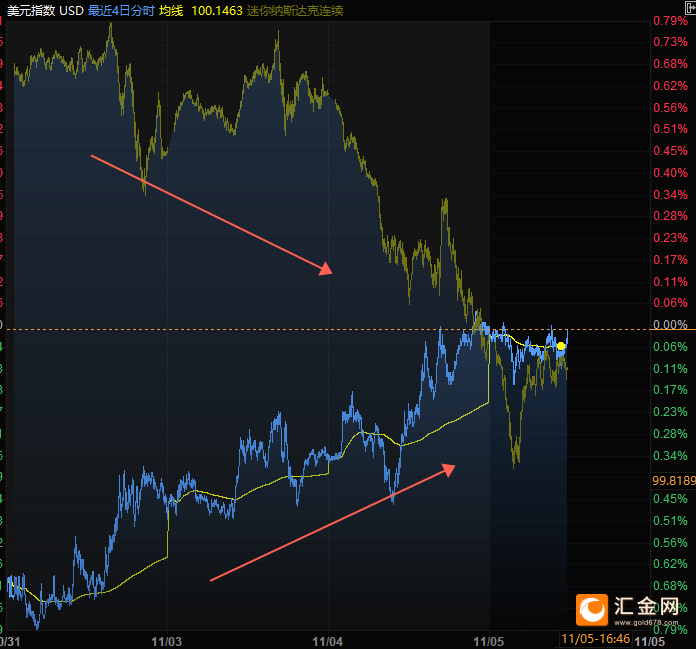696x649 pixels.
Task: Select the 美元指数 USD title
Action: coord(45,11)
